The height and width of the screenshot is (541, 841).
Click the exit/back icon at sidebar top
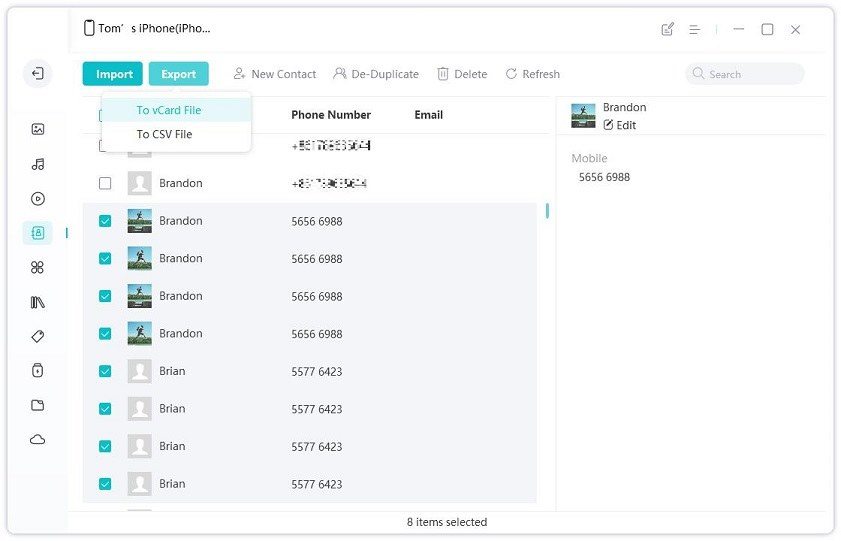[x=37, y=73]
